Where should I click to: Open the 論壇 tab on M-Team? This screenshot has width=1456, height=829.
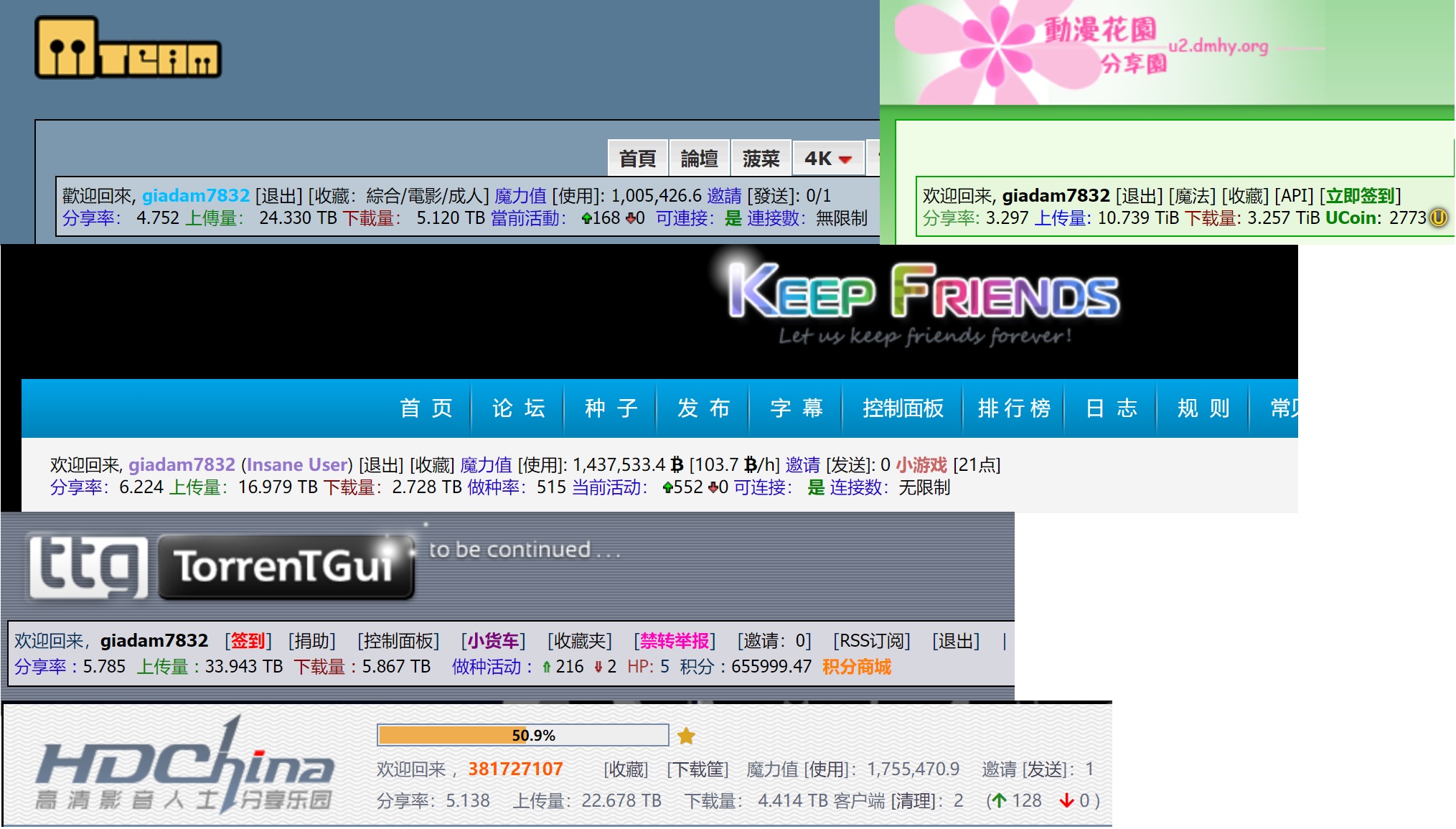699,158
